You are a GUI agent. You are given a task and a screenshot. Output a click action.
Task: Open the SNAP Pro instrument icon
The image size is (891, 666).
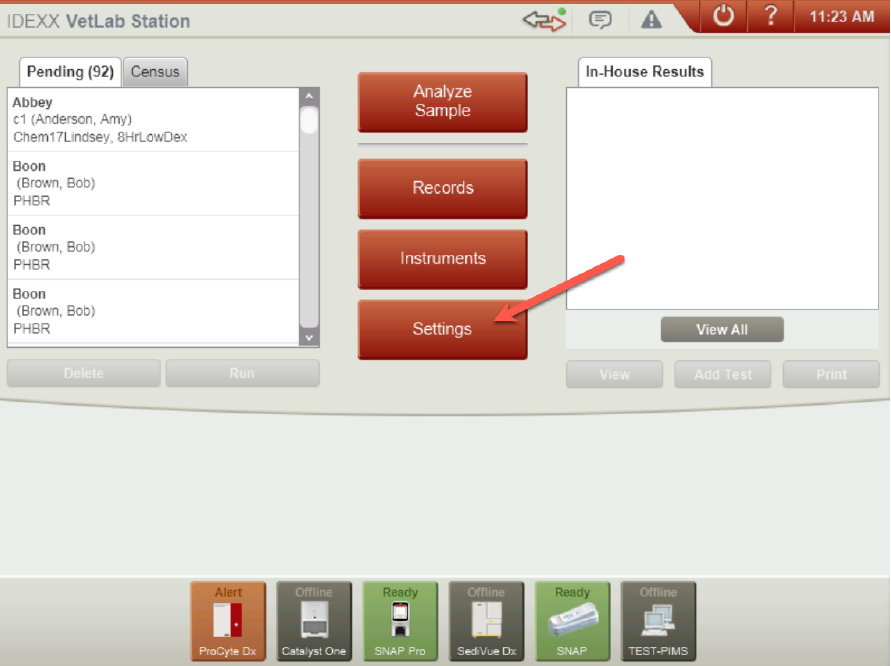400,621
